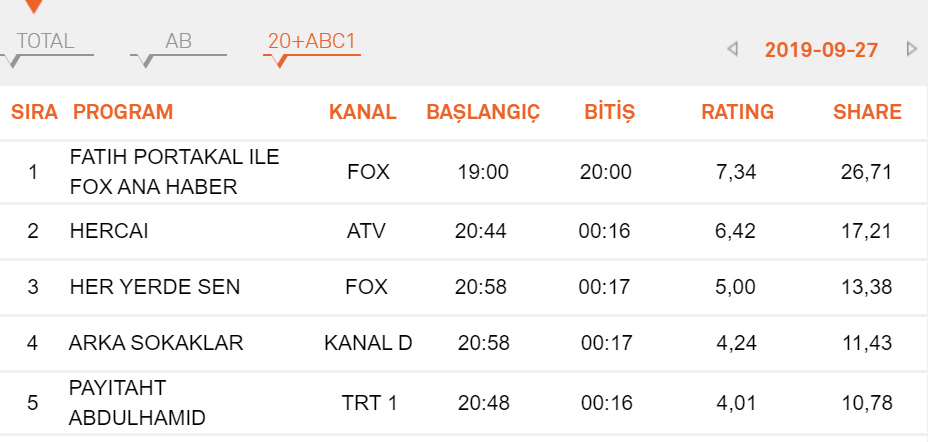
Task: Go to next date using right arrow
Action: pyautogui.click(x=911, y=49)
